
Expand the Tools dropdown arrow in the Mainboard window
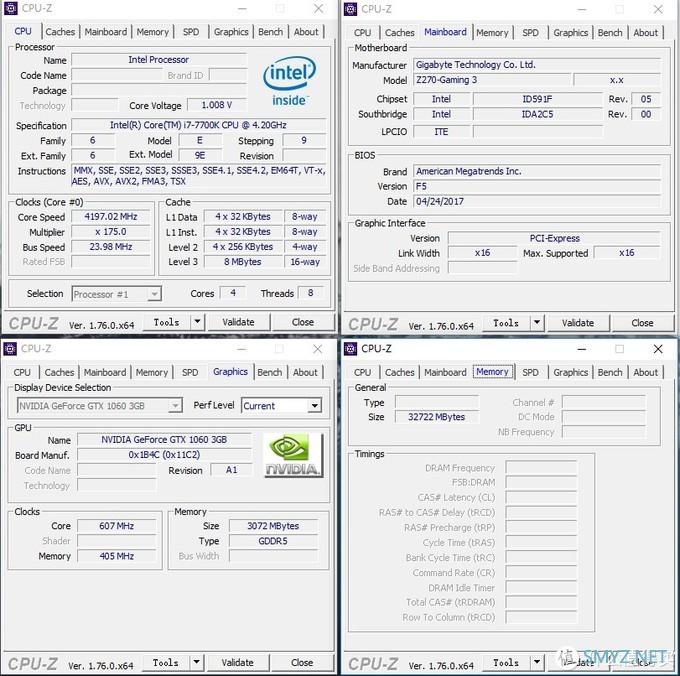[537, 323]
